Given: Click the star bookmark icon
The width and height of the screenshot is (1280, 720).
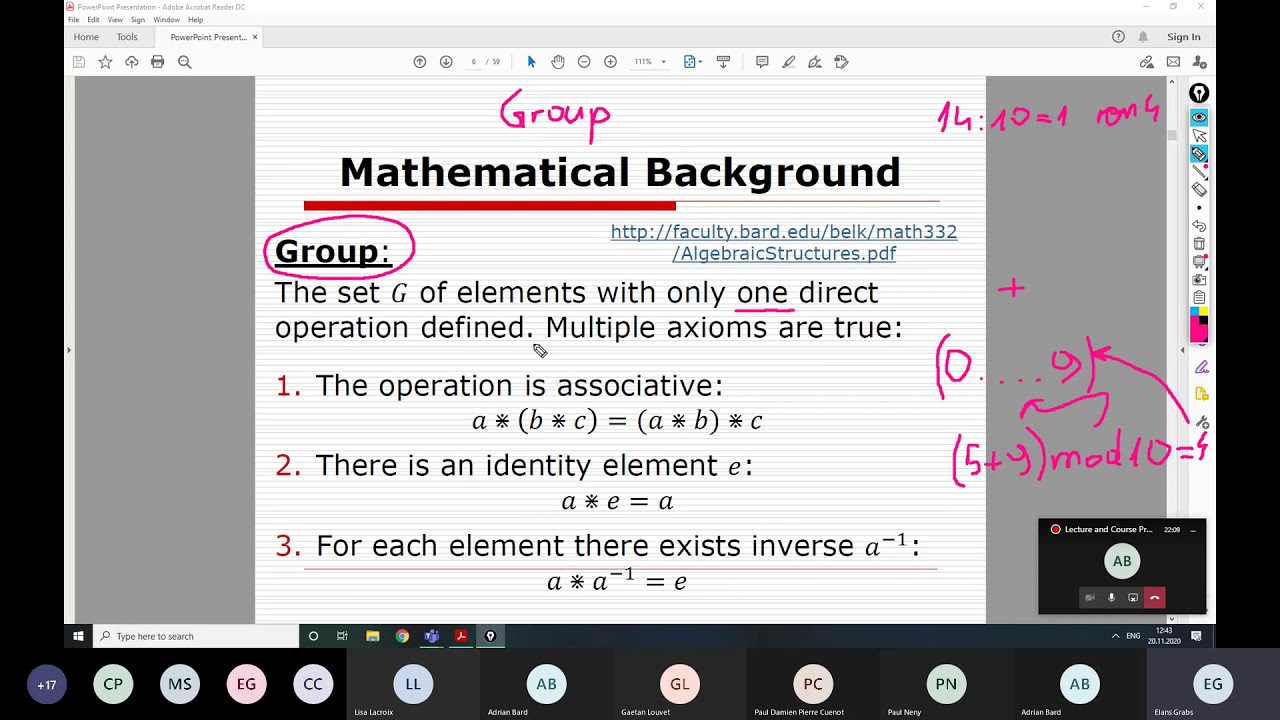Looking at the screenshot, I should 105,62.
